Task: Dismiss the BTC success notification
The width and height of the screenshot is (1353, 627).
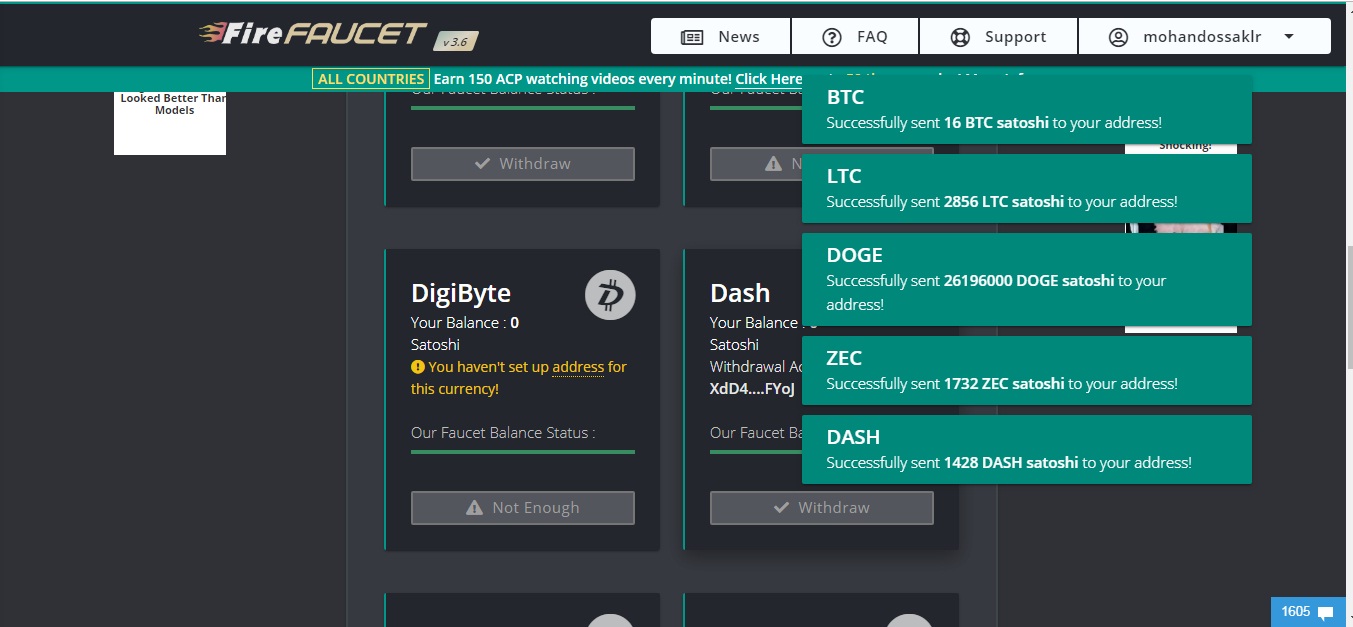Action: 1027,109
